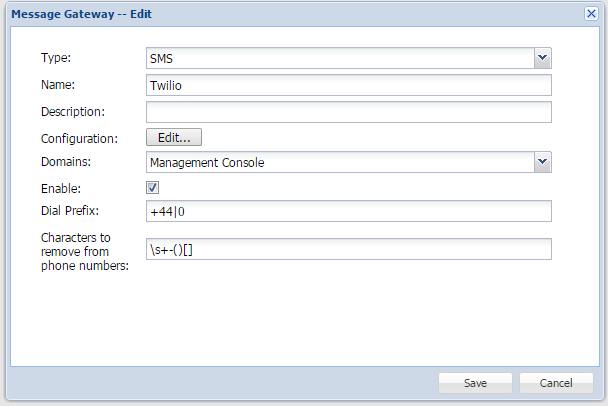Click the Domains: label
Screen dimensions: 608x406
[67, 161]
